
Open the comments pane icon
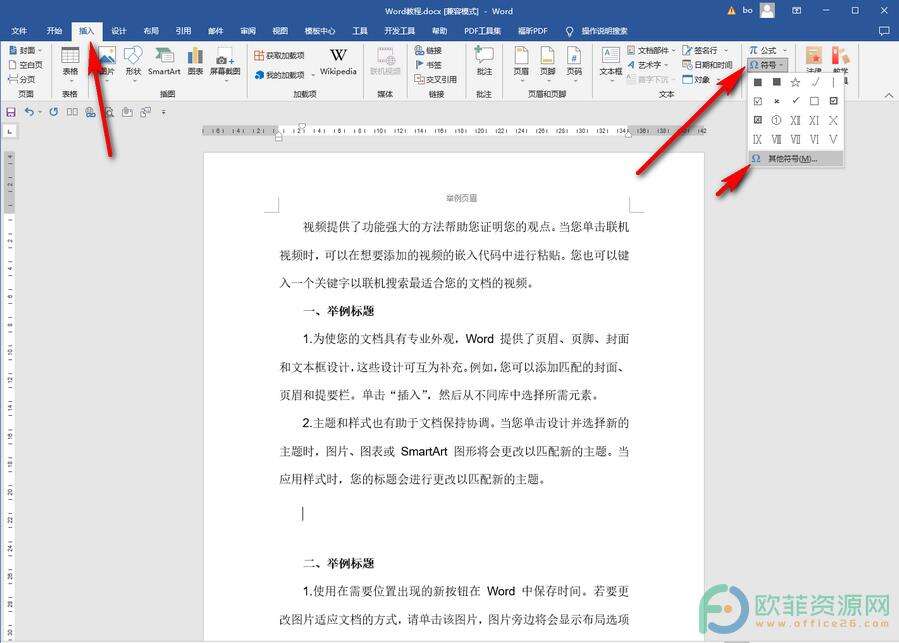884,31
